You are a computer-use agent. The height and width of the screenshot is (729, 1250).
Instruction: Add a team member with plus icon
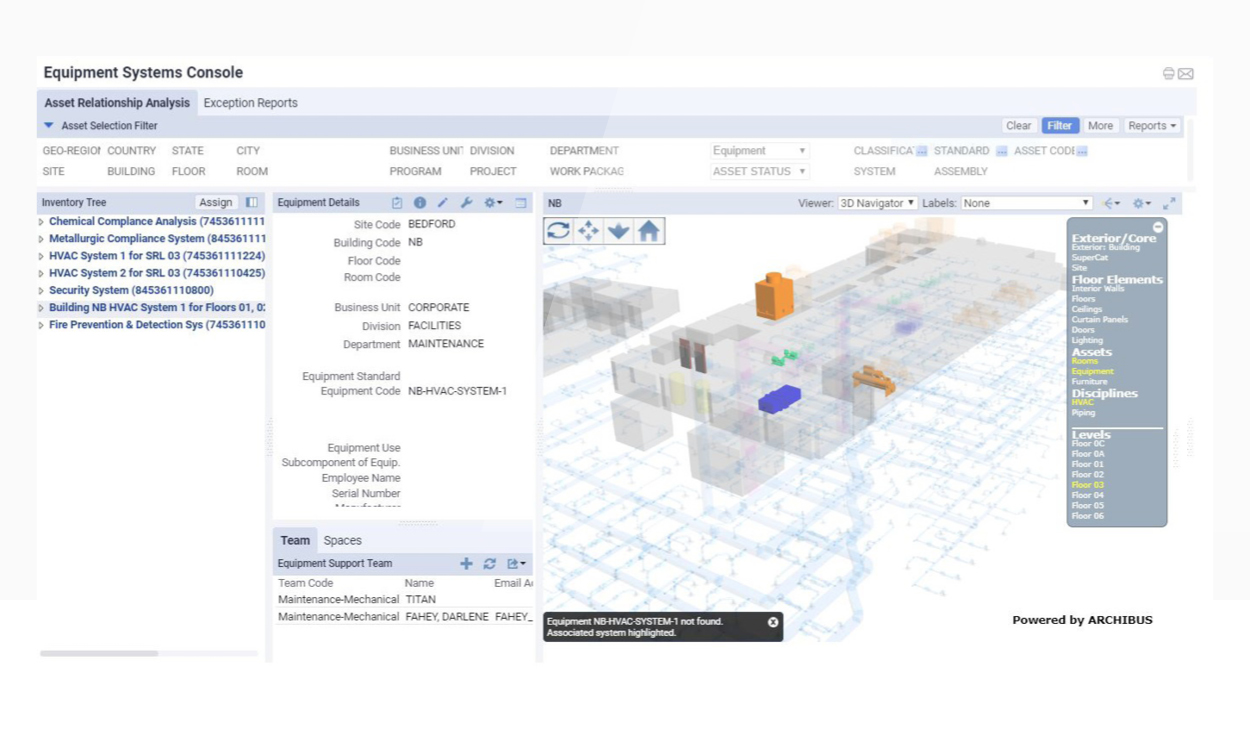pyautogui.click(x=466, y=564)
